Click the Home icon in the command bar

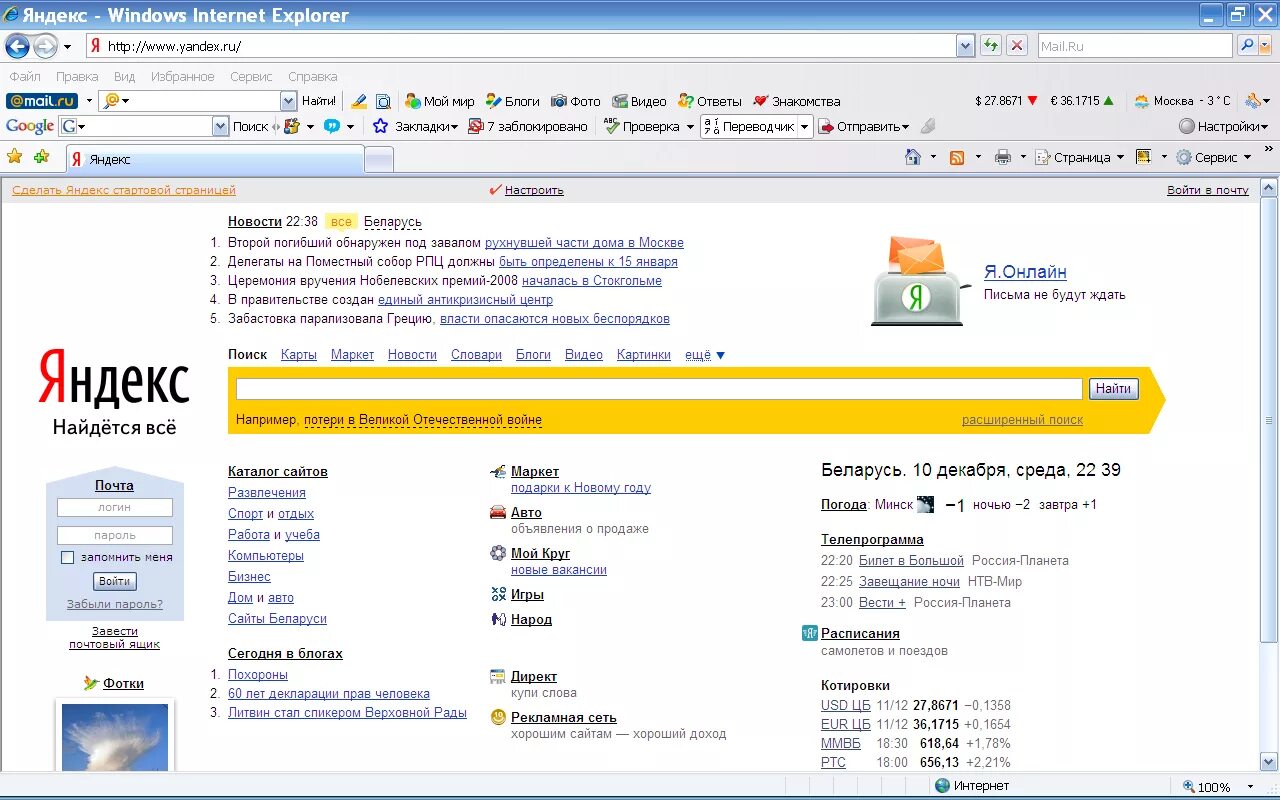[x=912, y=157]
